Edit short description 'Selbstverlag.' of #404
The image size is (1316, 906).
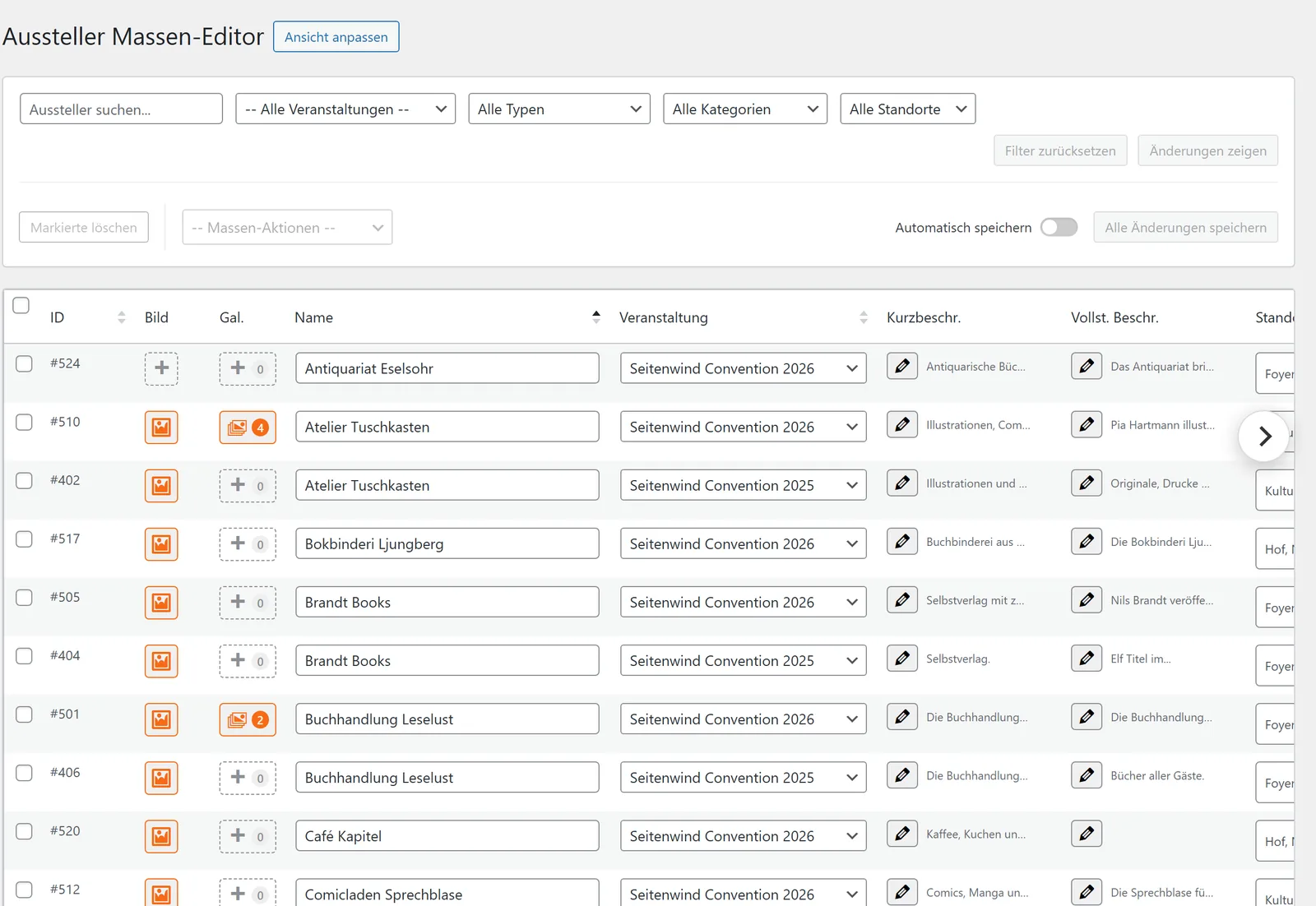tap(902, 658)
